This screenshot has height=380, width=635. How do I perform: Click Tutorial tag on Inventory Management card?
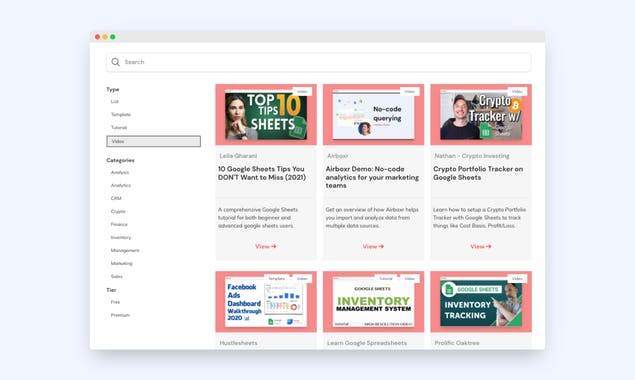tap(386, 279)
